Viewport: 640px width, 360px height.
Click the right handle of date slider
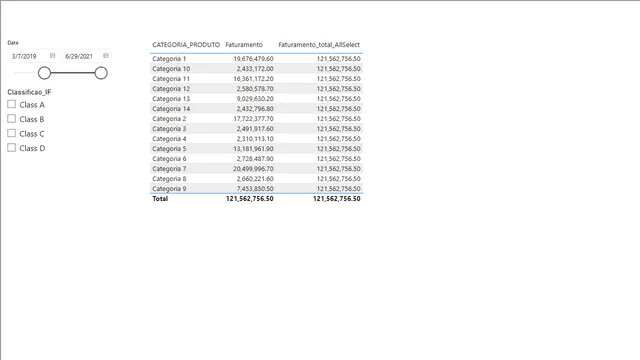[x=101, y=73]
